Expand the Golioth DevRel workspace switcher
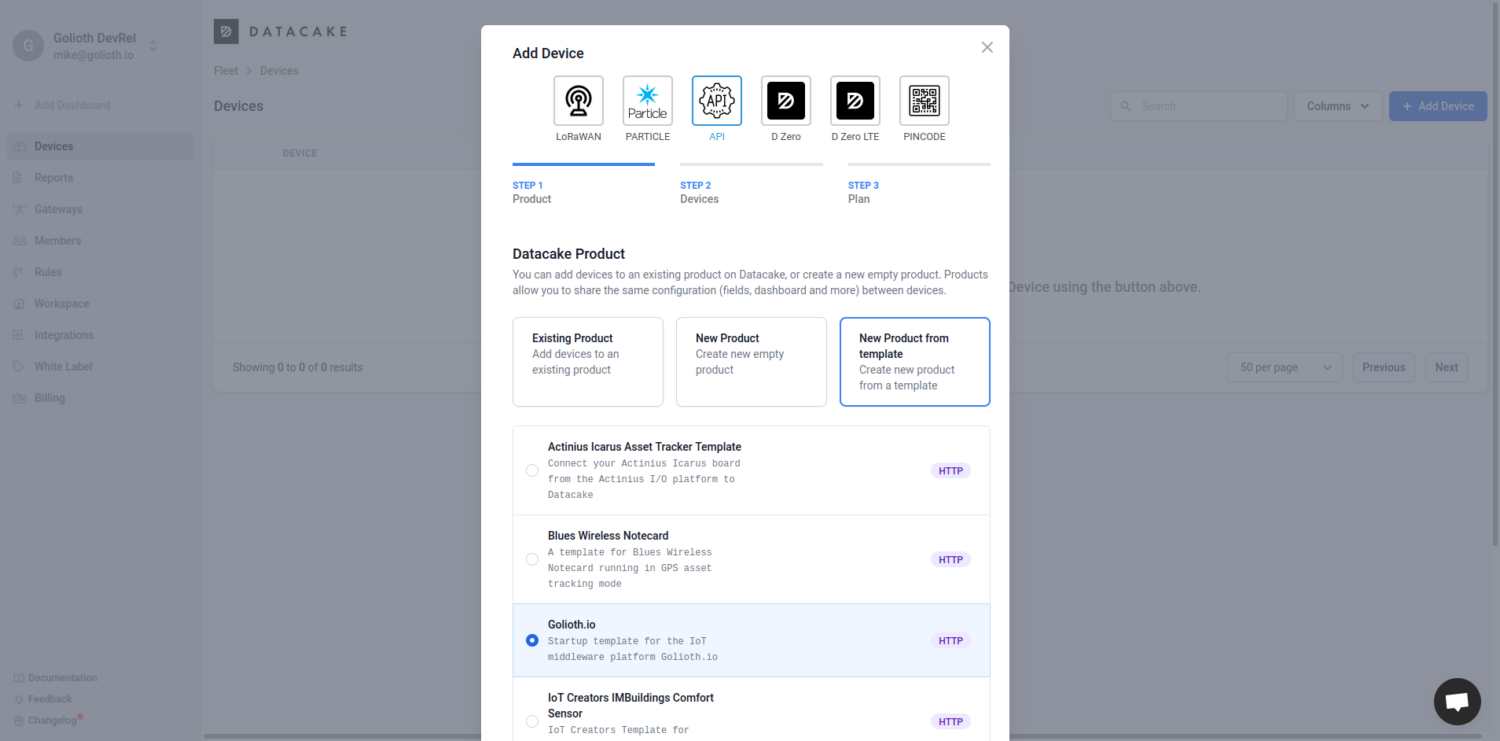1500x741 pixels. point(153,46)
